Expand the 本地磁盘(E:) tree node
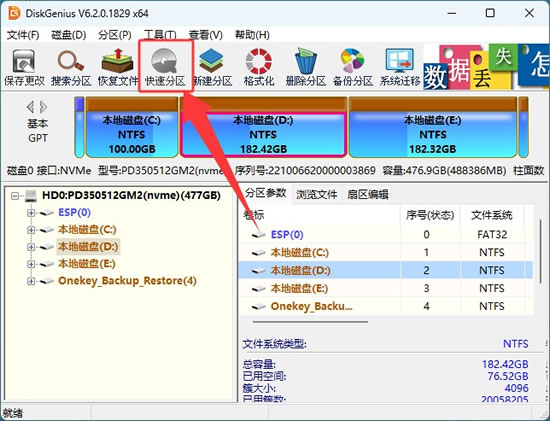Viewport: 550px width, 421px height. tap(31, 264)
